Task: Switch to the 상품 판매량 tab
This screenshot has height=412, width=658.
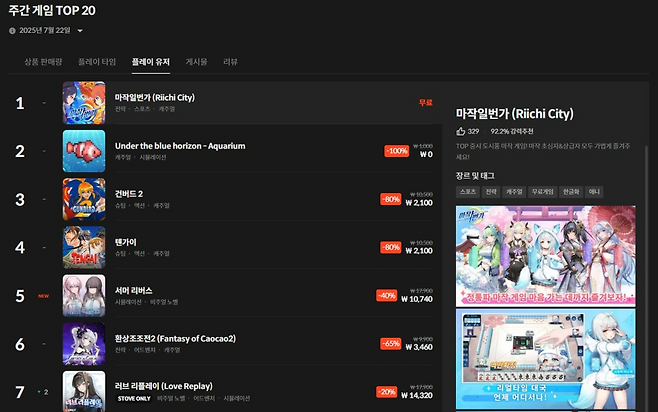Action: 43,62
